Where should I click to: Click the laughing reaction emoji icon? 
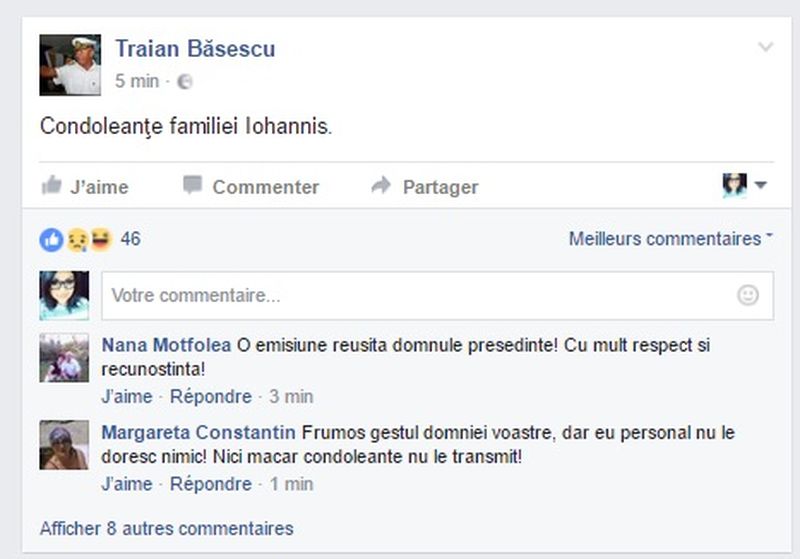pos(100,239)
